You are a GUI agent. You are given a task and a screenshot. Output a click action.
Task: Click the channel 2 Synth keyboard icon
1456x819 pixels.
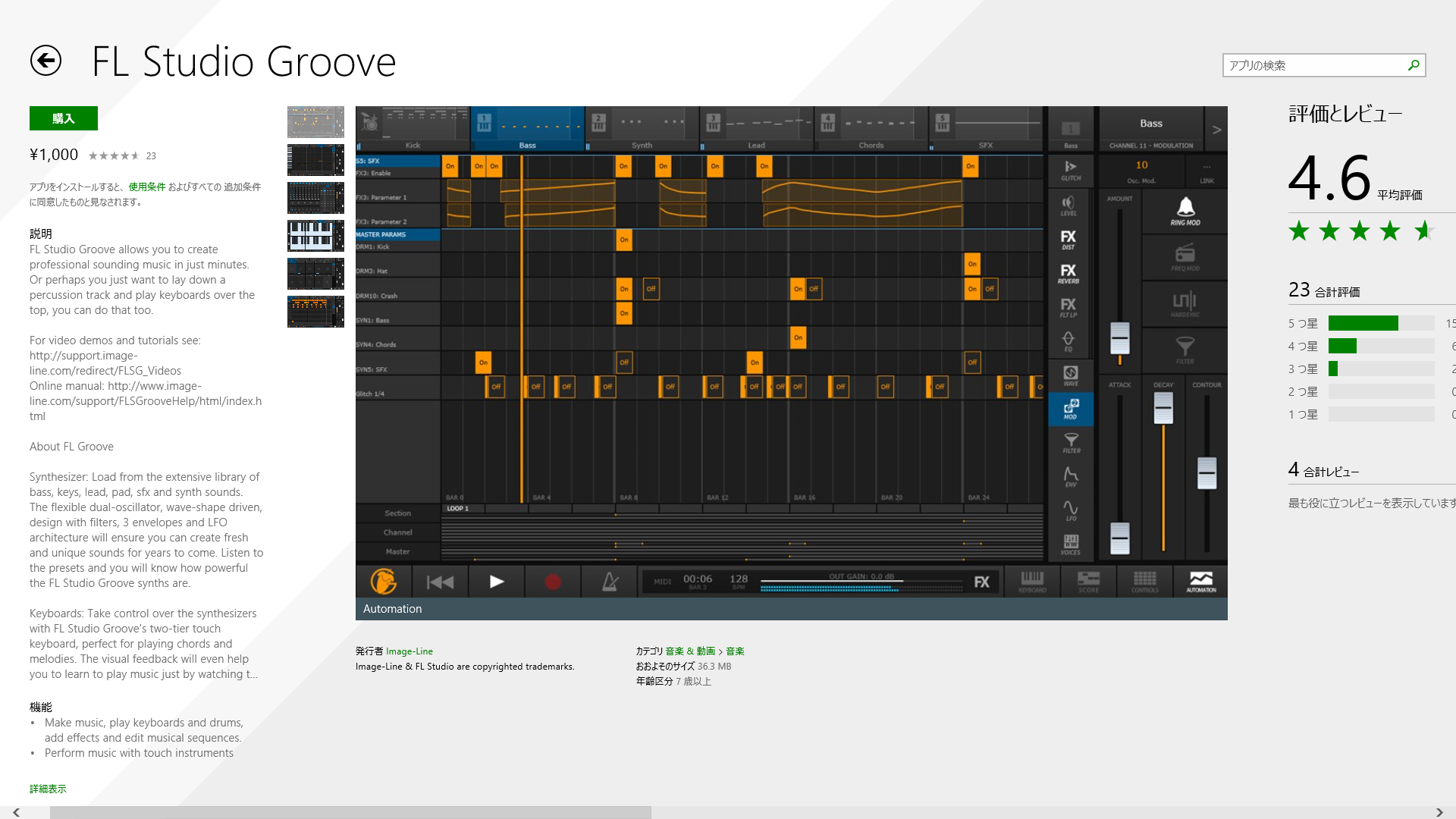click(x=598, y=122)
